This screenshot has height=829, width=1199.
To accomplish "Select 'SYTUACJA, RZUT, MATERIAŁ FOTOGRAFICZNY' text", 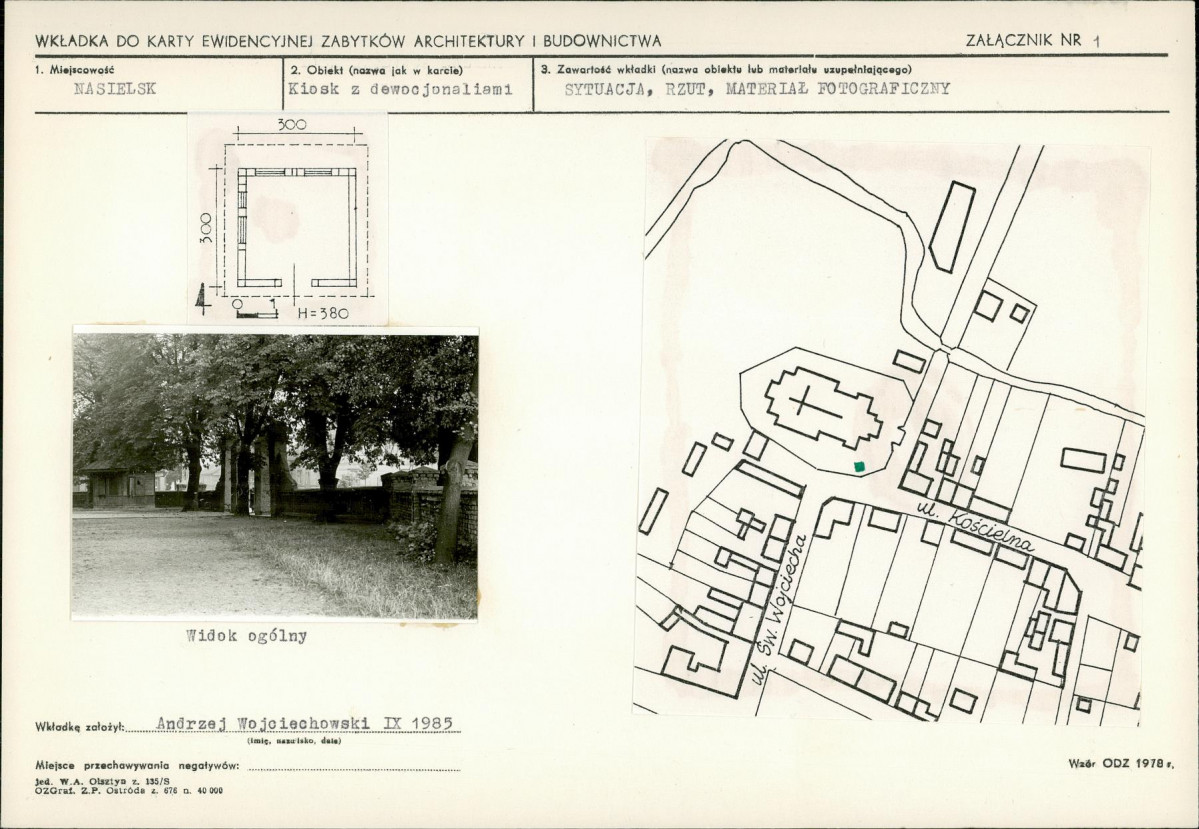I will tap(757, 89).
